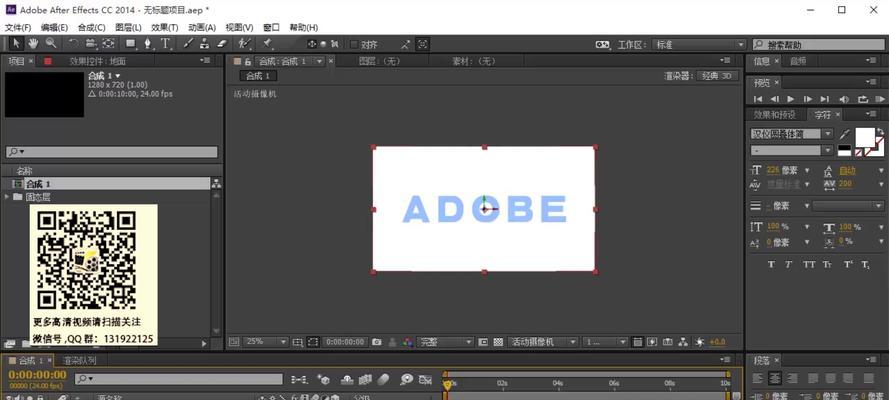Select the Clone Stamp tool

point(205,44)
